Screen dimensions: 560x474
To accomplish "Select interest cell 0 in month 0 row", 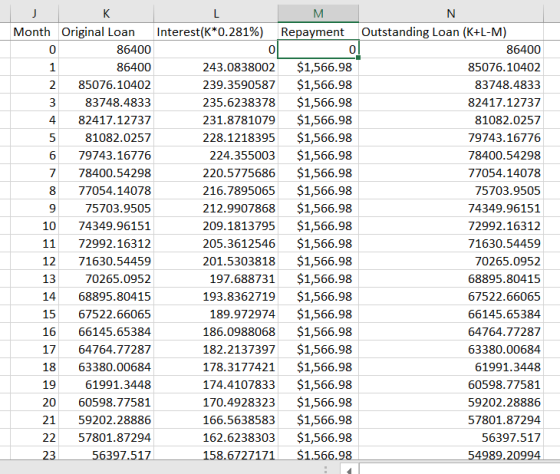I will pyautogui.click(x=216, y=49).
